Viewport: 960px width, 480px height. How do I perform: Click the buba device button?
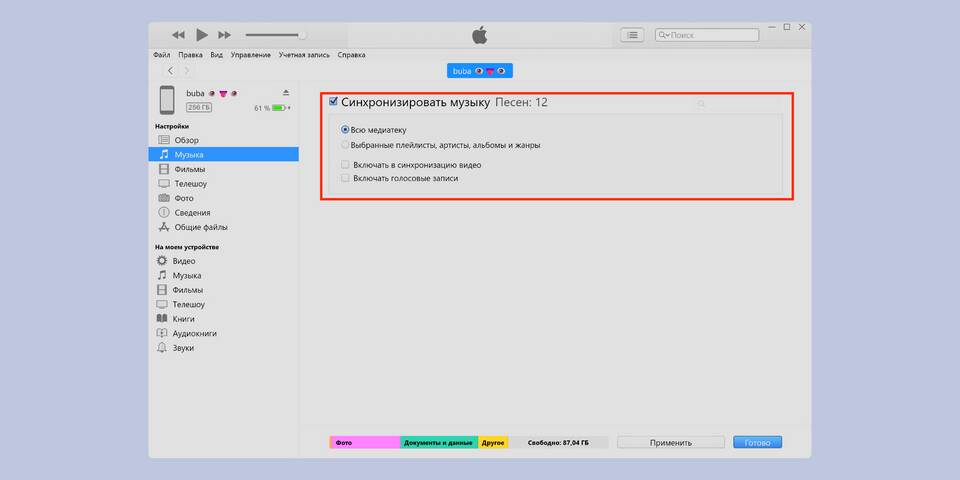(479, 71)
